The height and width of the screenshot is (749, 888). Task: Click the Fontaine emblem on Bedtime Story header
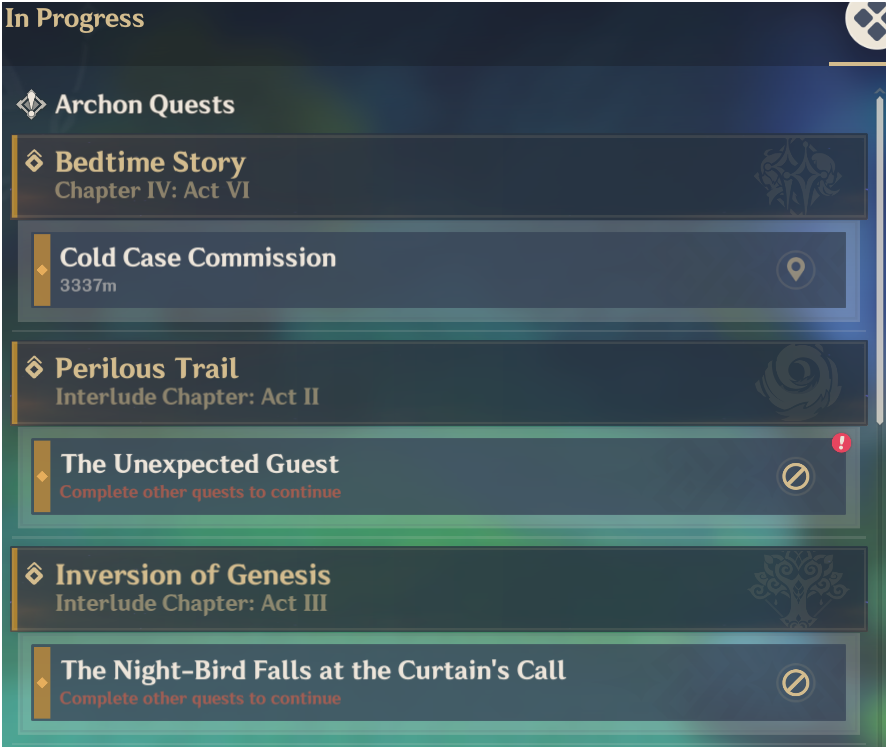[x=799, y=176]
